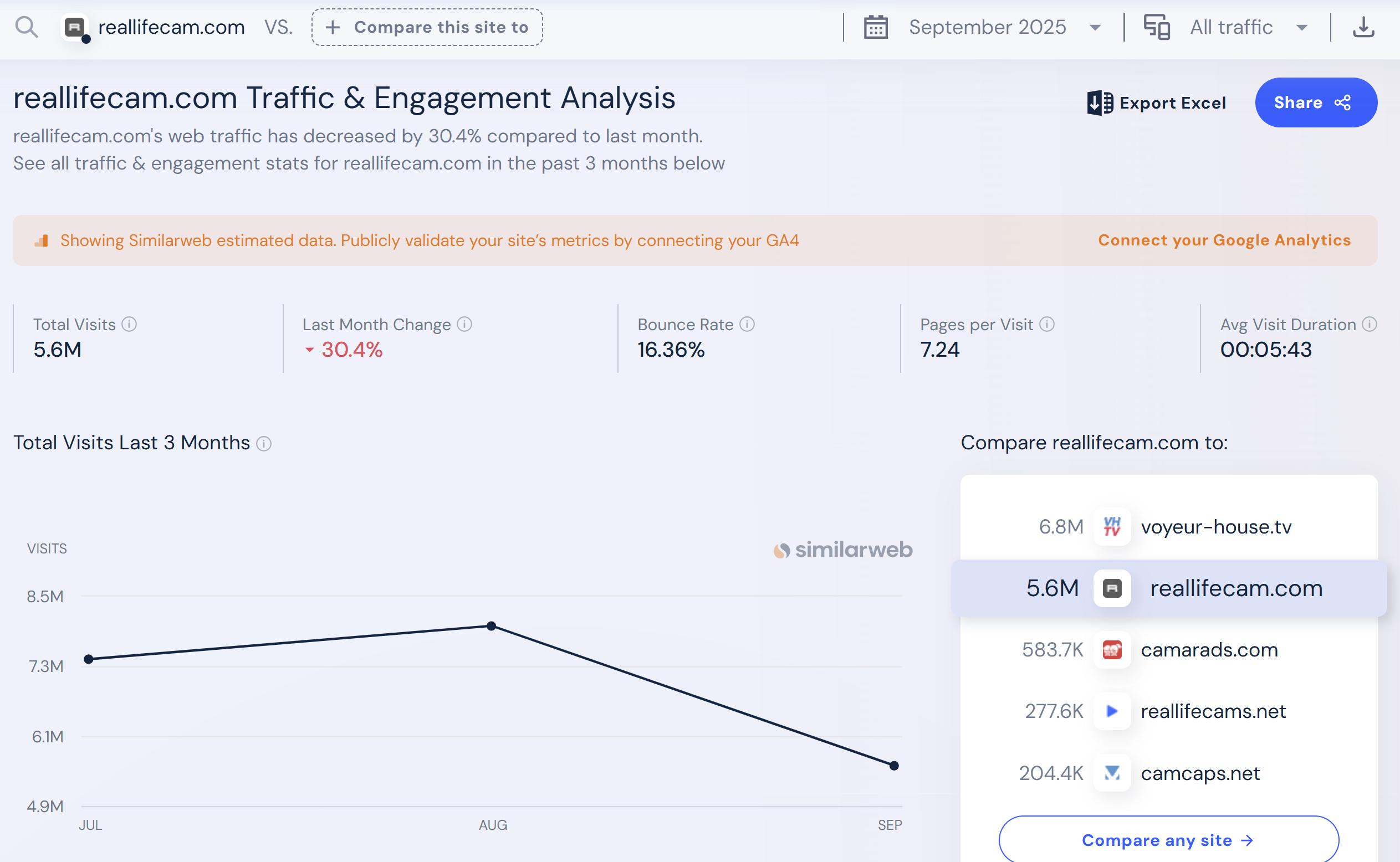
Task: Select camarads.com in the compare list
Action: tap(1208, 649)
